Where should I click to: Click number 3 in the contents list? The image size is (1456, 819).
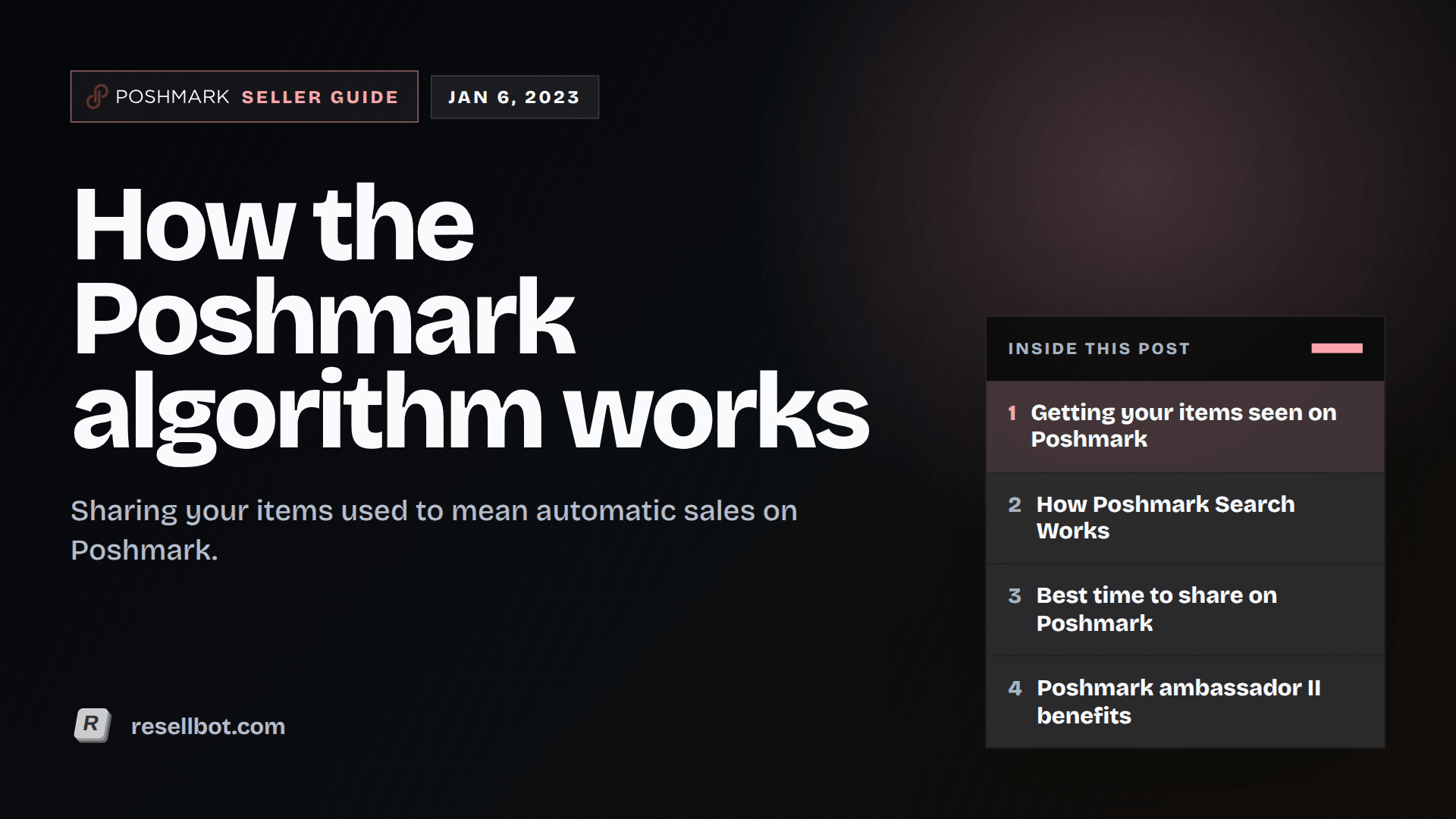[1015, 596]
